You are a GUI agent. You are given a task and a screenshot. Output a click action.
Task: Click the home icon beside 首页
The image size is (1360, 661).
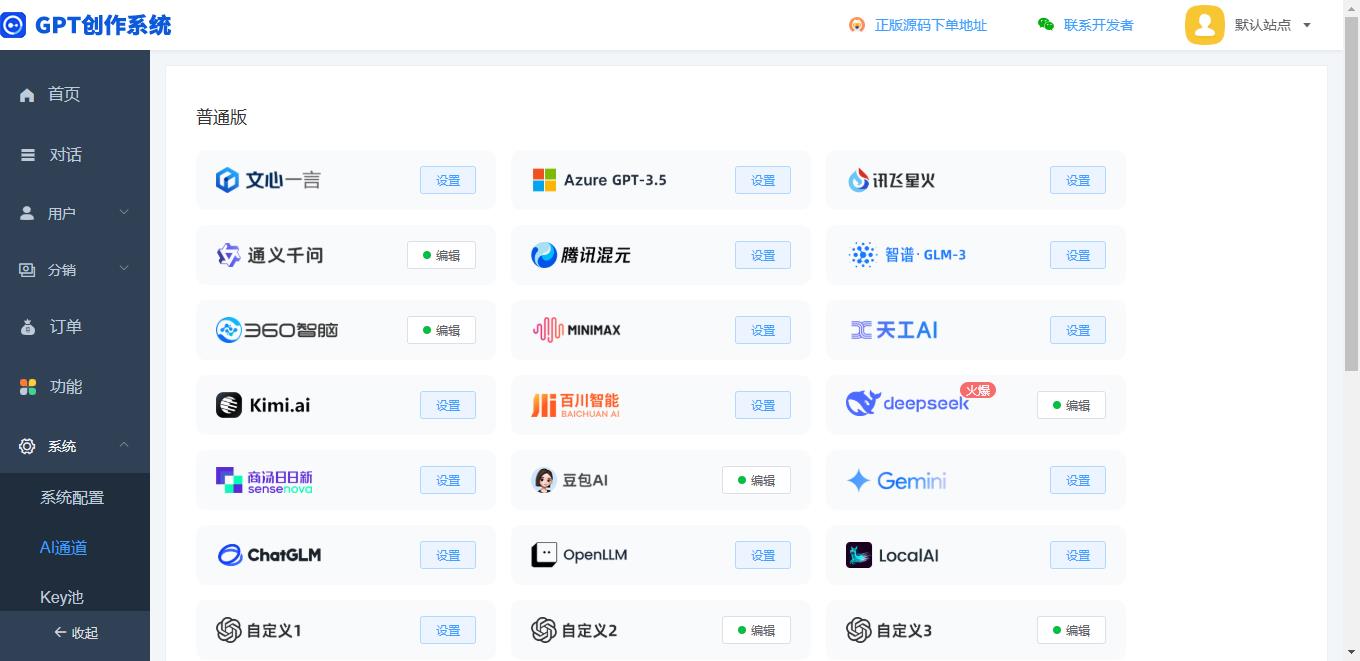coord(27,95)
